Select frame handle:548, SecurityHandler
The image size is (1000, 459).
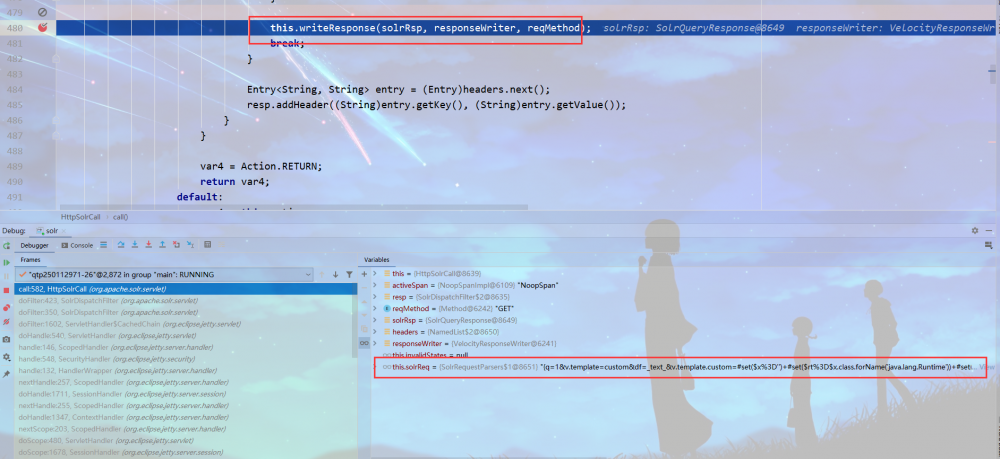(x=186, y=359)
